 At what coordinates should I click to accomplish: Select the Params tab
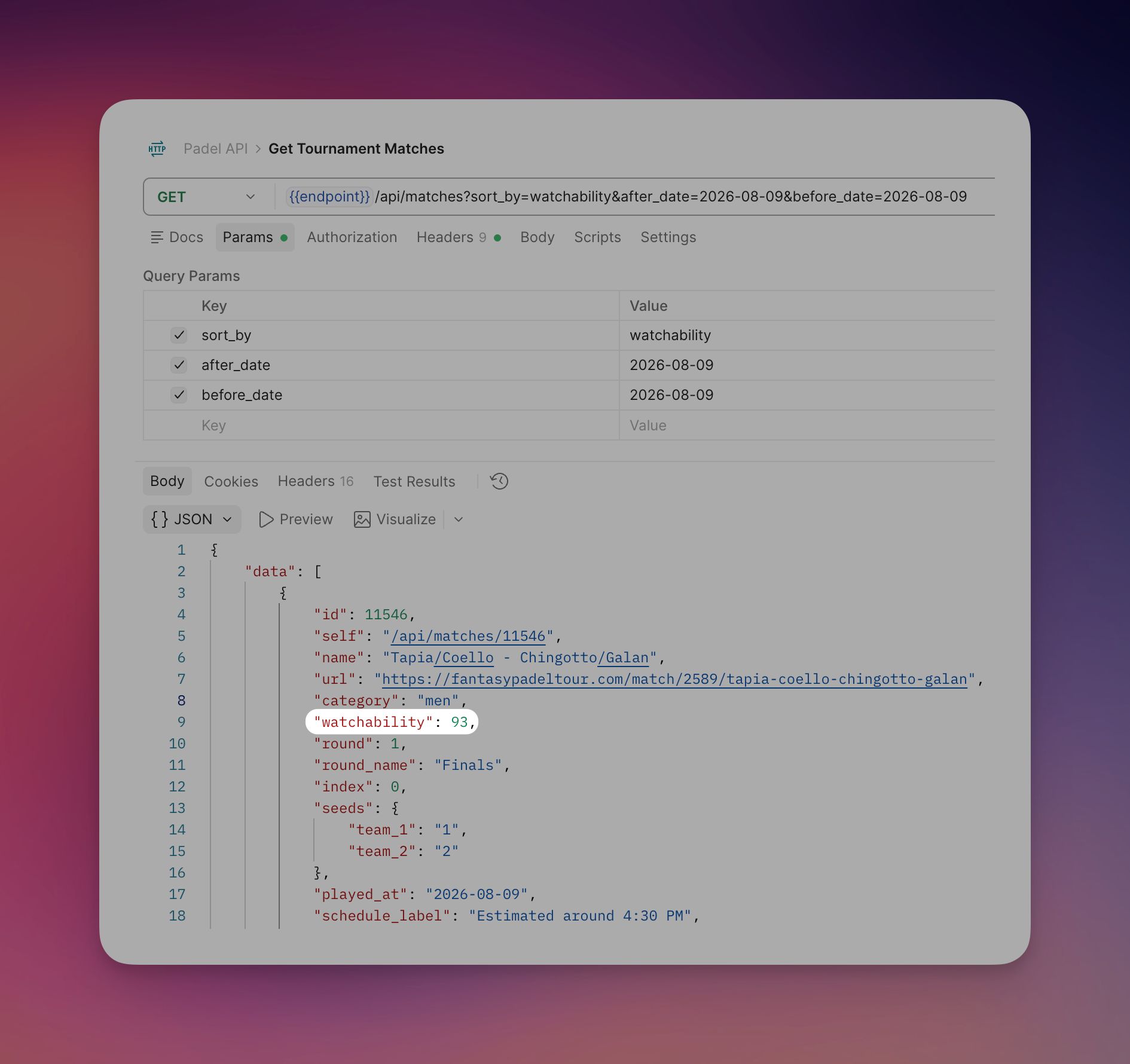(x=255, y=237)
